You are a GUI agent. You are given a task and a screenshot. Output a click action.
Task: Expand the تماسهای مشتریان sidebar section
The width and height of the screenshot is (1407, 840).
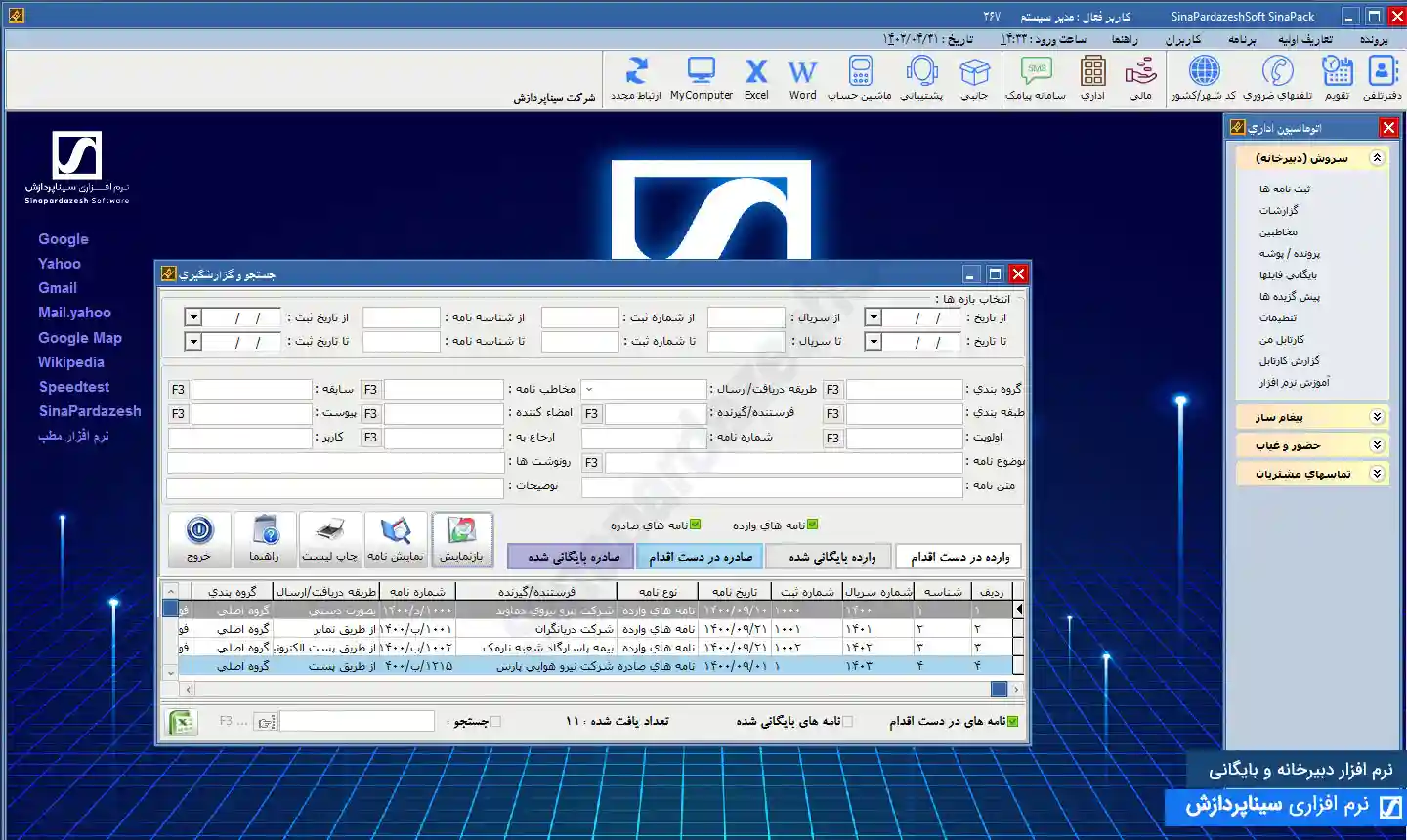[1377, 474]
